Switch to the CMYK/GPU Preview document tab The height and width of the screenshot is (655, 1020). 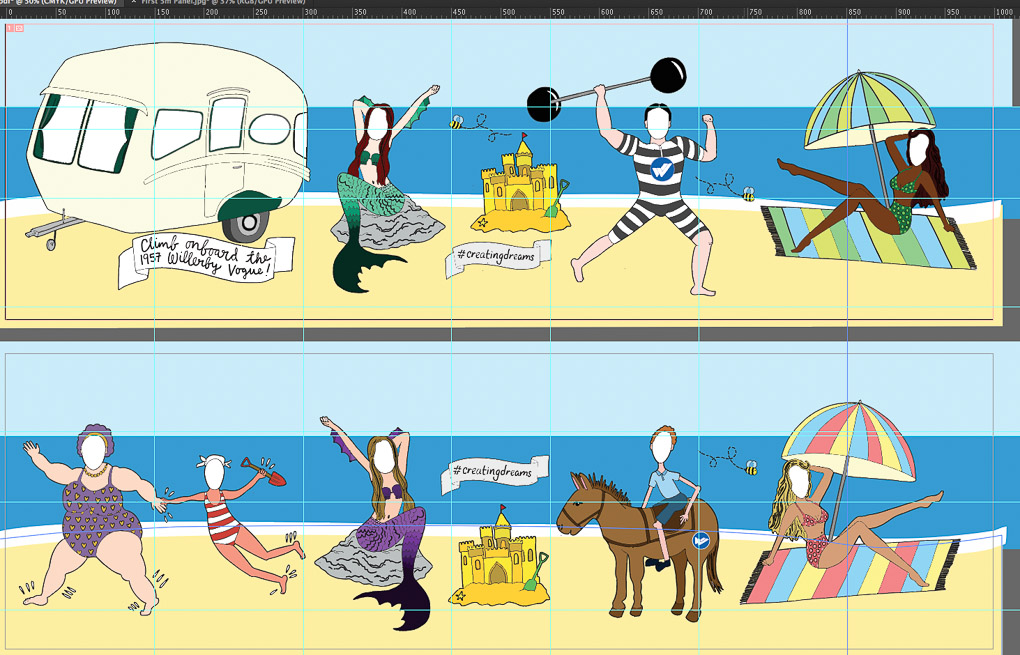(x=59, y=2)
